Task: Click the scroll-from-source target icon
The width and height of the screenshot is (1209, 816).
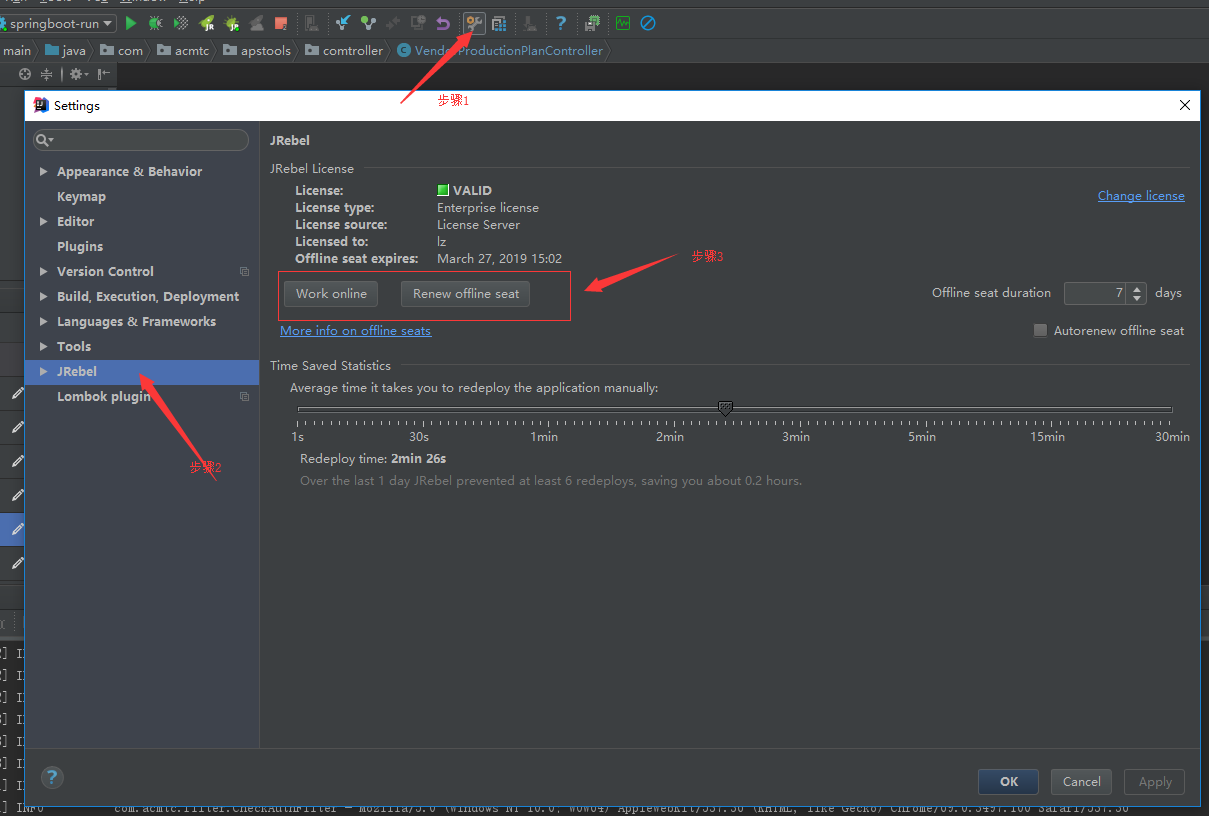Action: click(x=25, y=74)
